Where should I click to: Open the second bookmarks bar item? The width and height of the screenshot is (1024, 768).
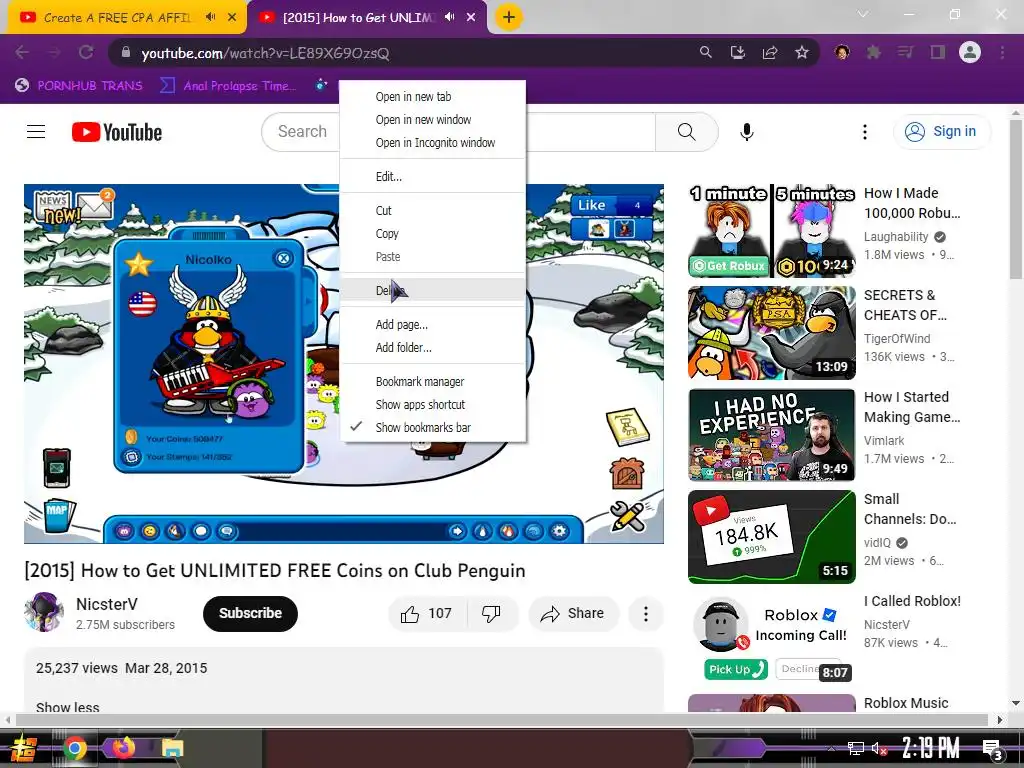(x=228, y=86)
